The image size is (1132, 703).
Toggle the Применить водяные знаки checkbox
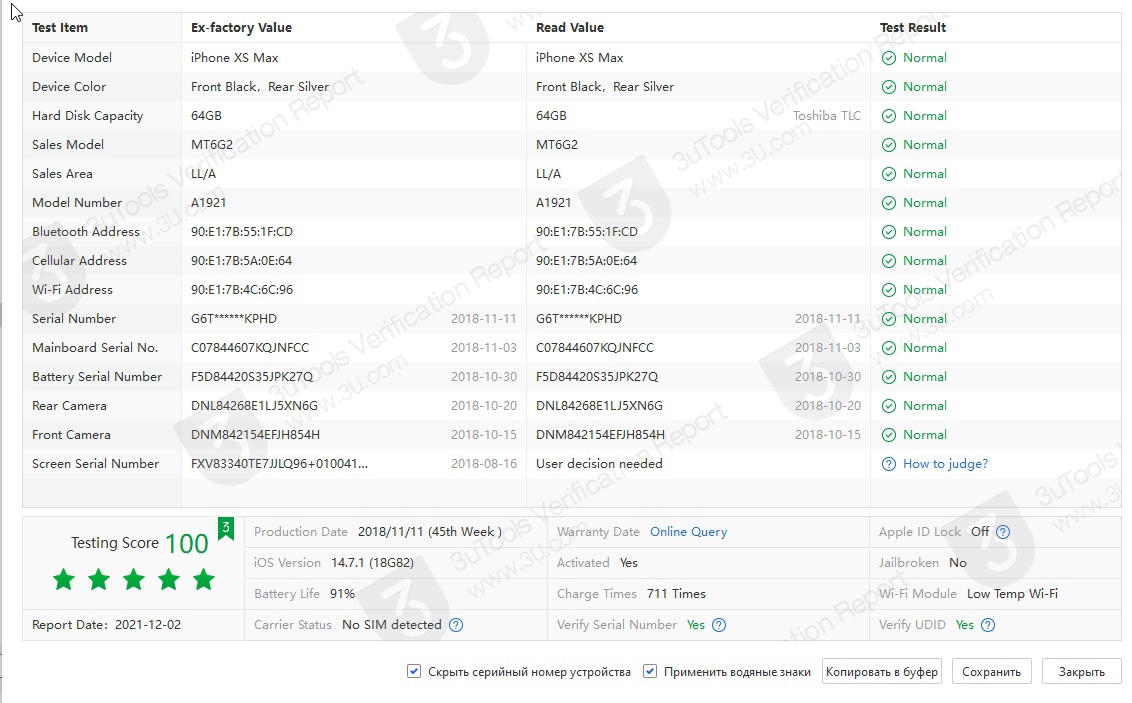[x=650, y=671]
